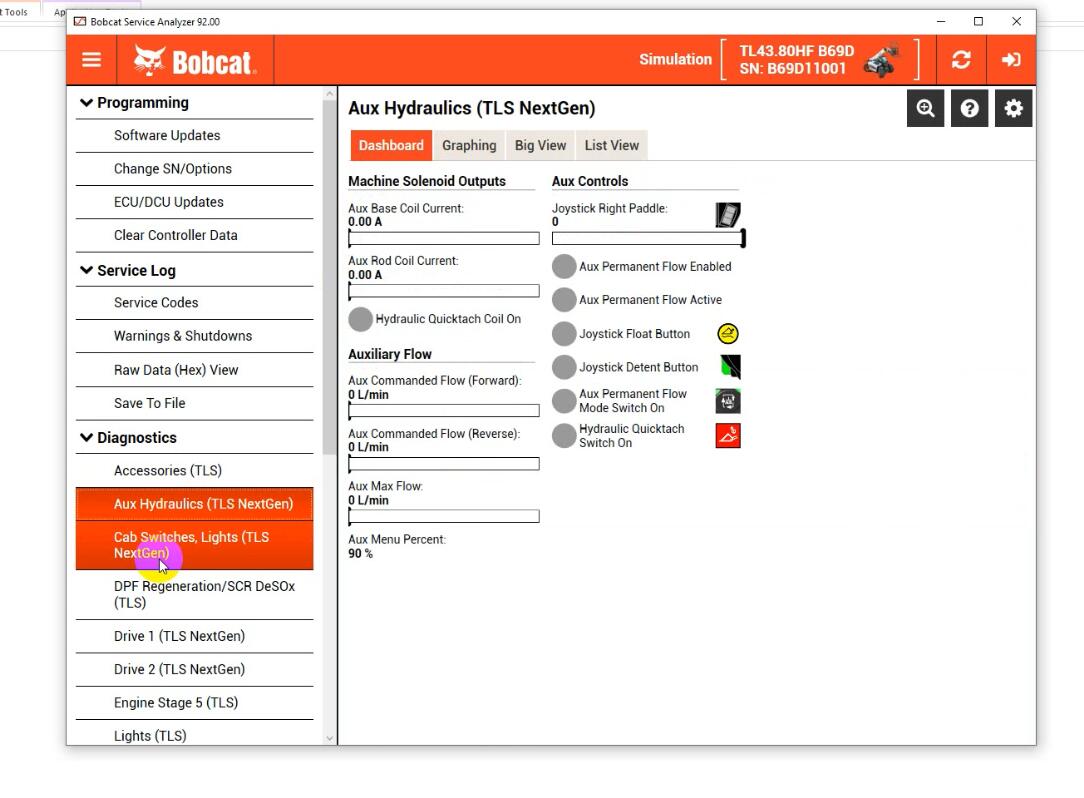
Task: Click the Aux Max Flow bar
Action: coord(444,517)
